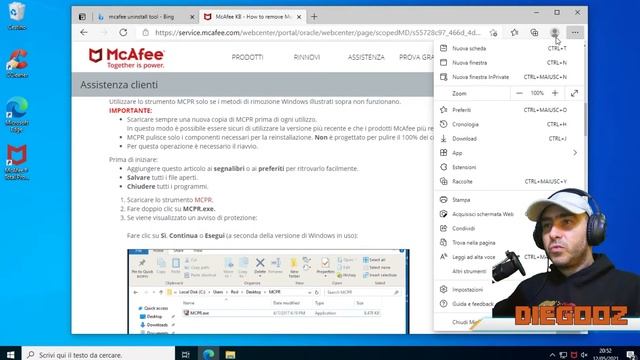Open PRODOTTI navigation link

click(247, 57)
